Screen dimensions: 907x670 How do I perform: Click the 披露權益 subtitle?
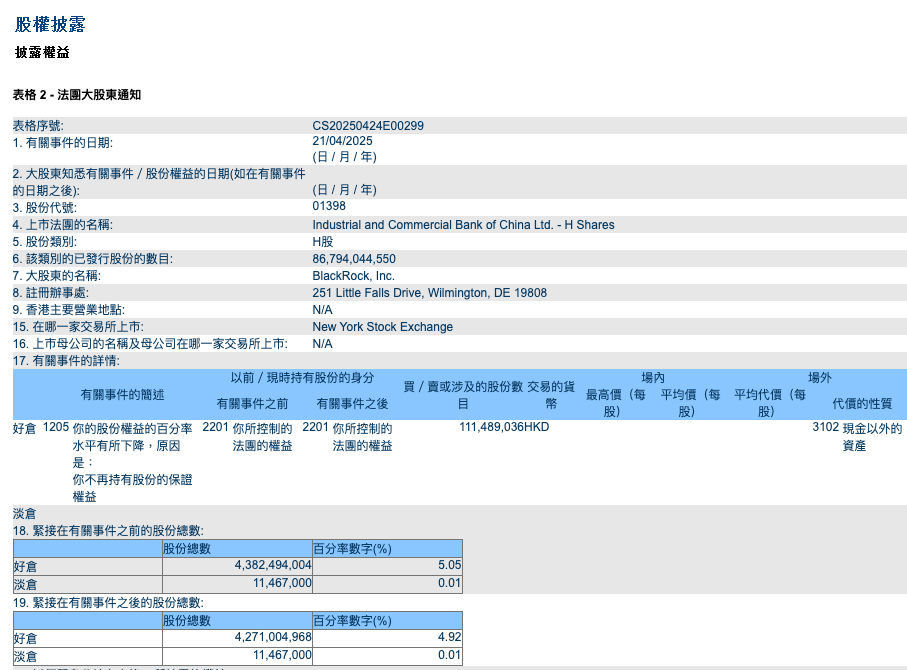click(42, 53)
